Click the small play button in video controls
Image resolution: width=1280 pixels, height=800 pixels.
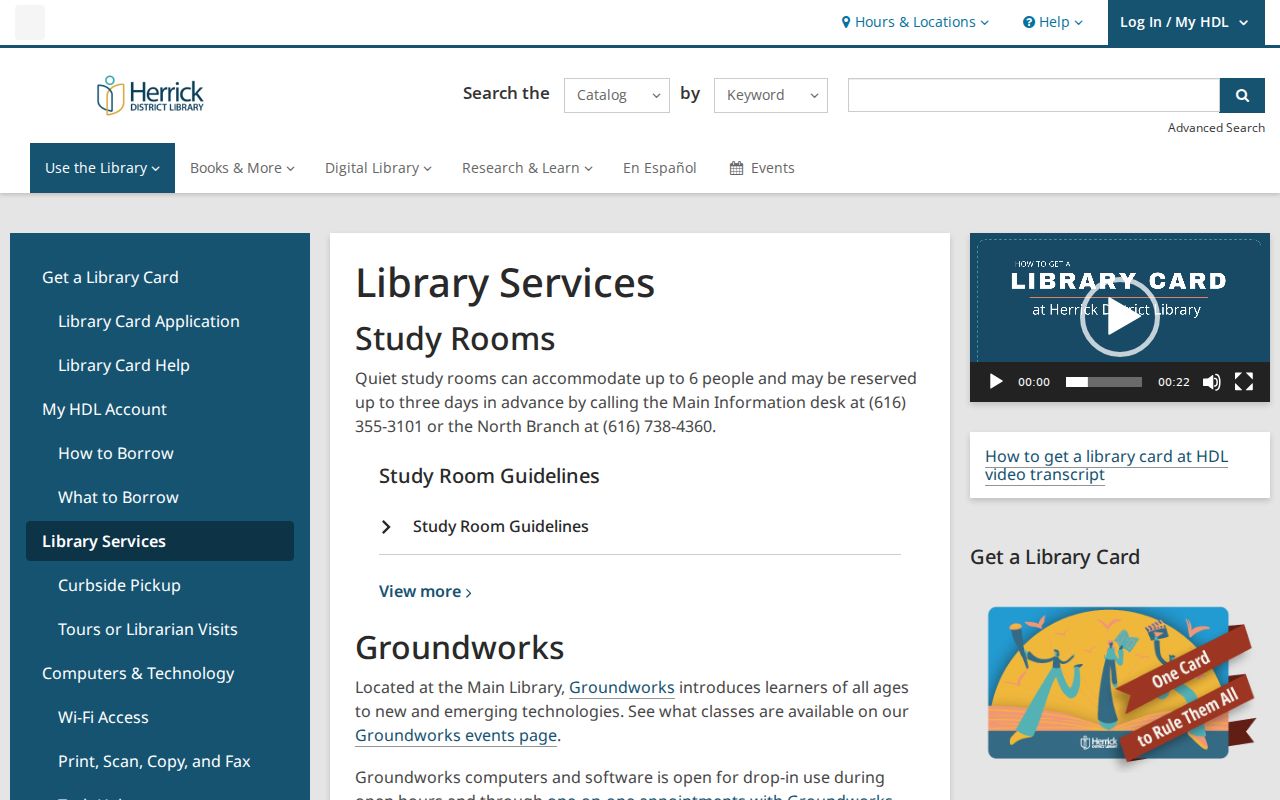[995, 381]
